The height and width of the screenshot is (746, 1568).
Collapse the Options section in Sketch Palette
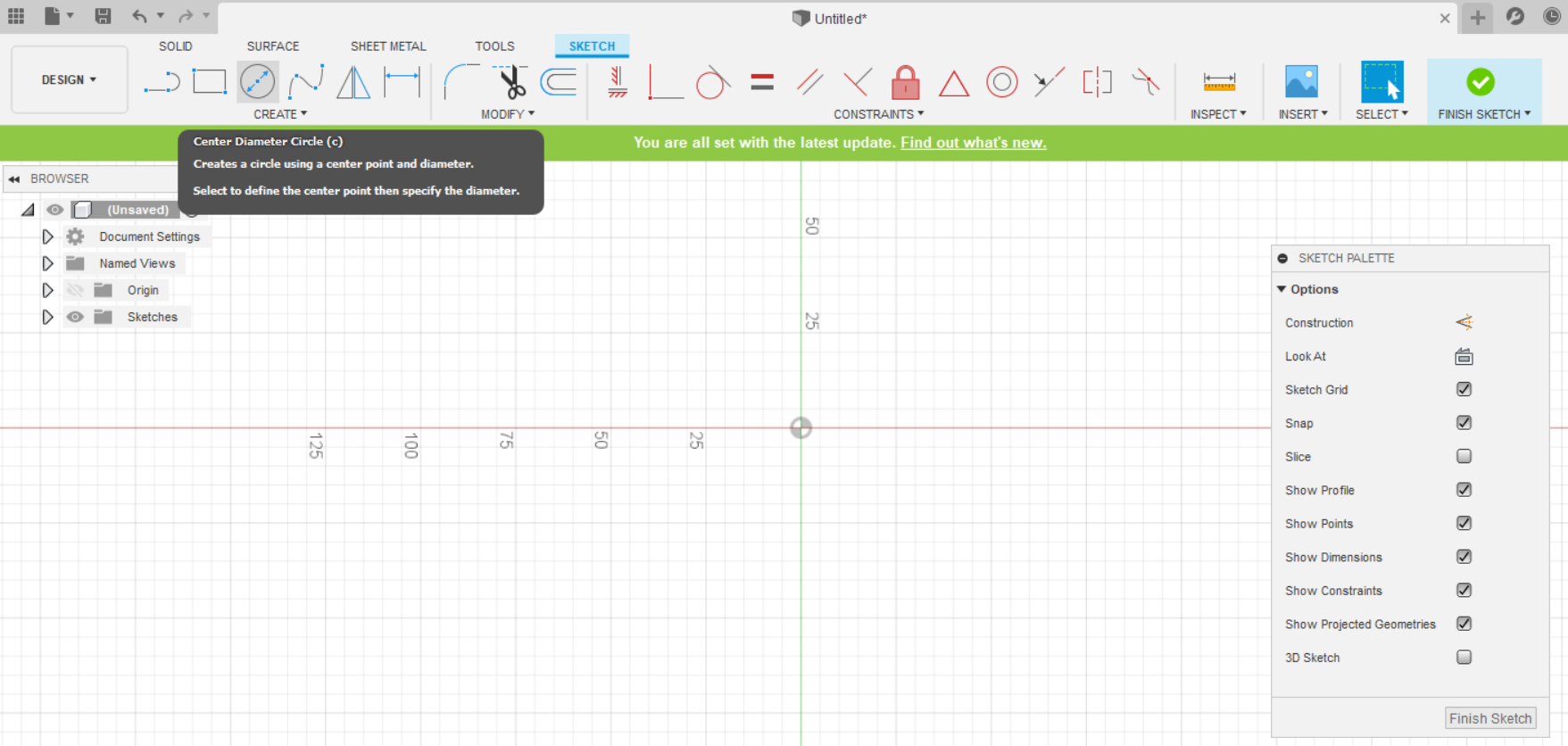[1282, 289]
